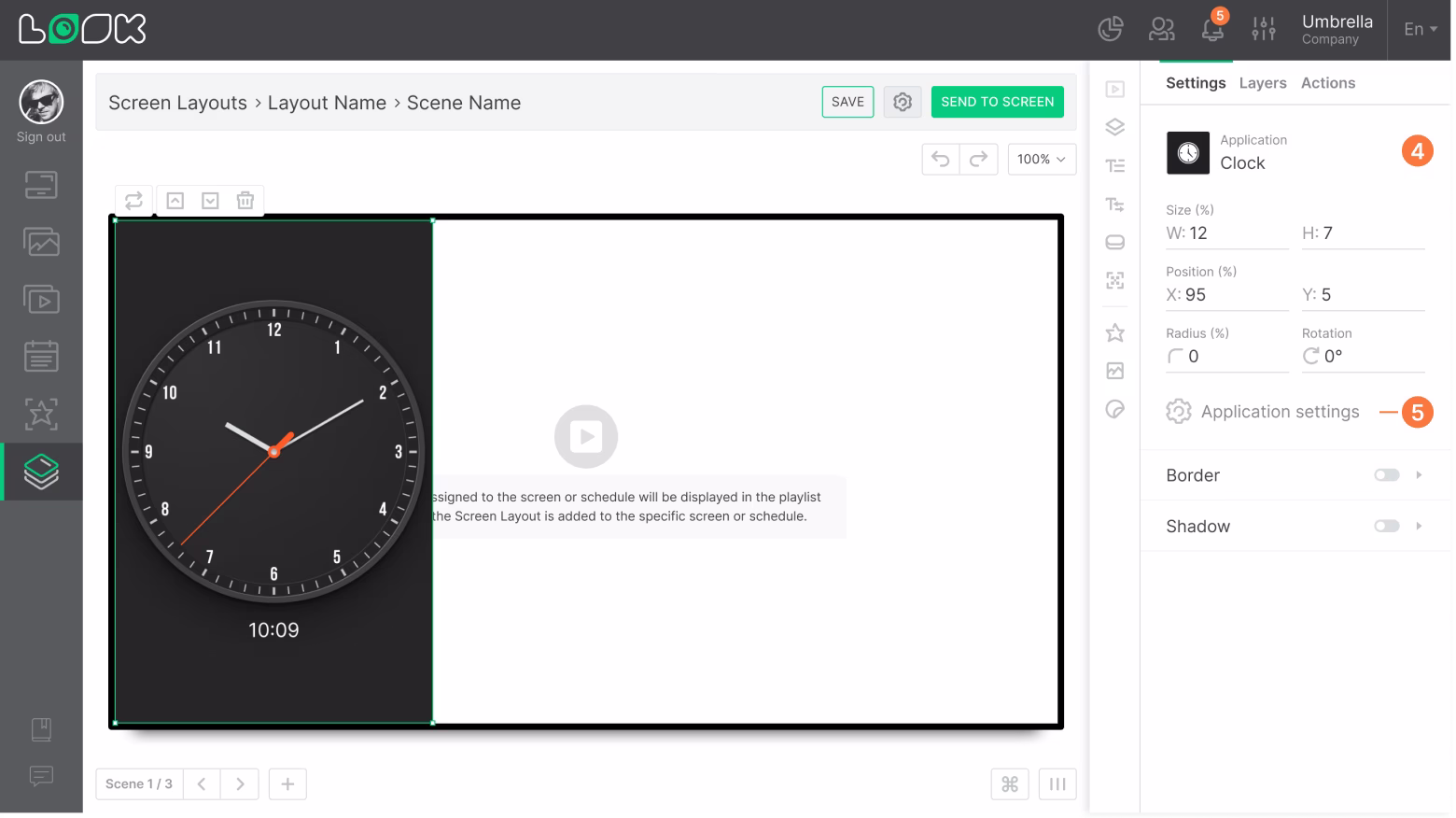The image size is (1456, 818).
Task: Add an application with star tool
Action: coord(1114,332)
